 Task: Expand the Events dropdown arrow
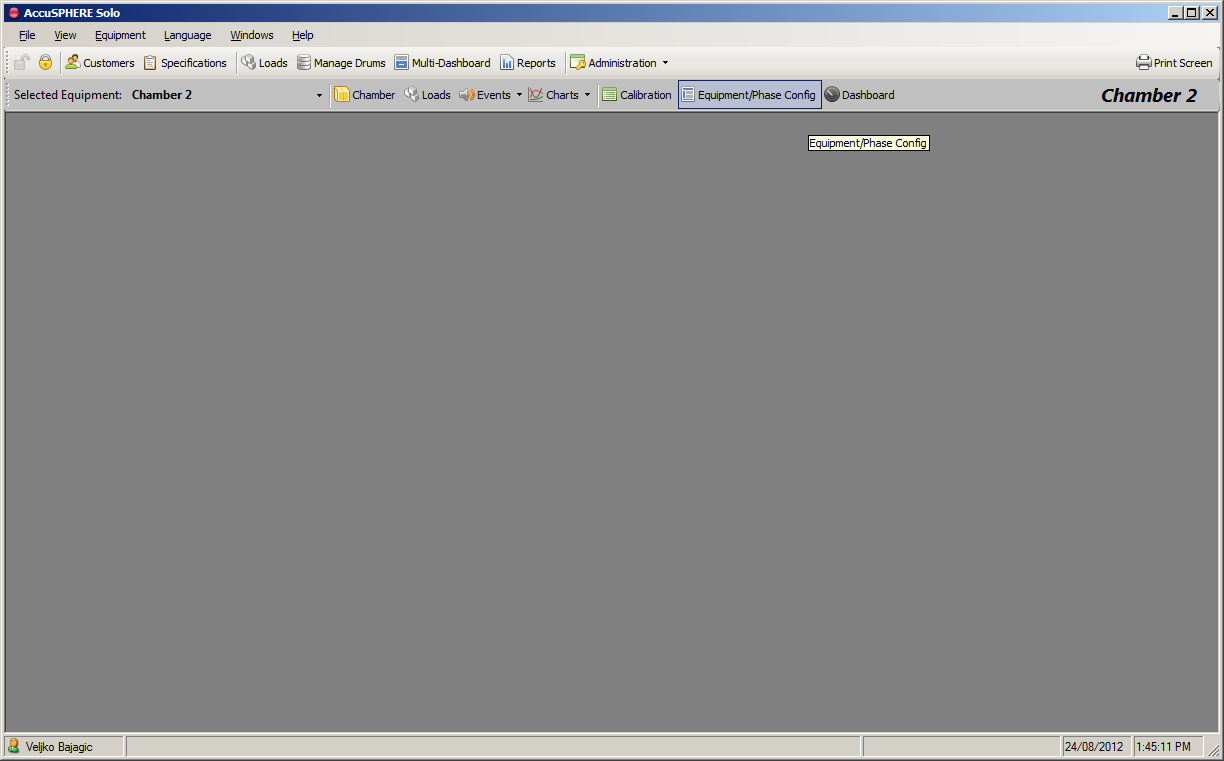click(519, 96)
